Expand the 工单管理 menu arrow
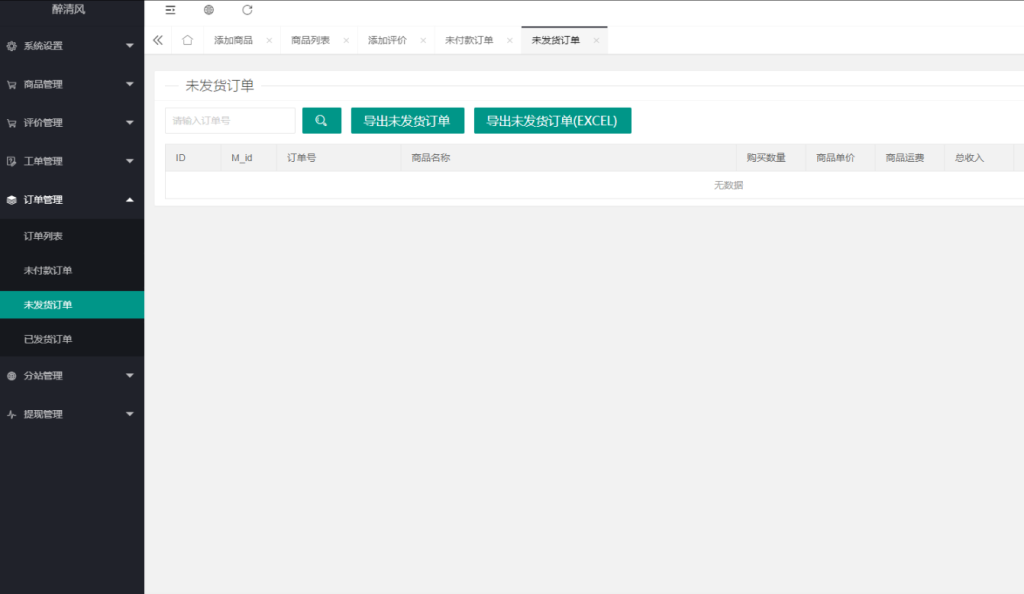The height and width of the screenshot is (594, 1024). [x=129, y=161]
